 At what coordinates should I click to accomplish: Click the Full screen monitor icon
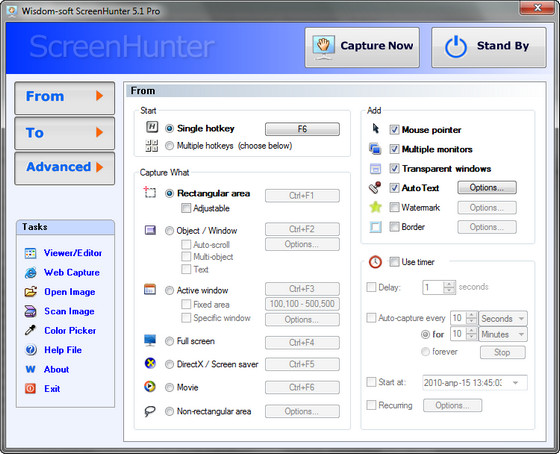[150, 340]
